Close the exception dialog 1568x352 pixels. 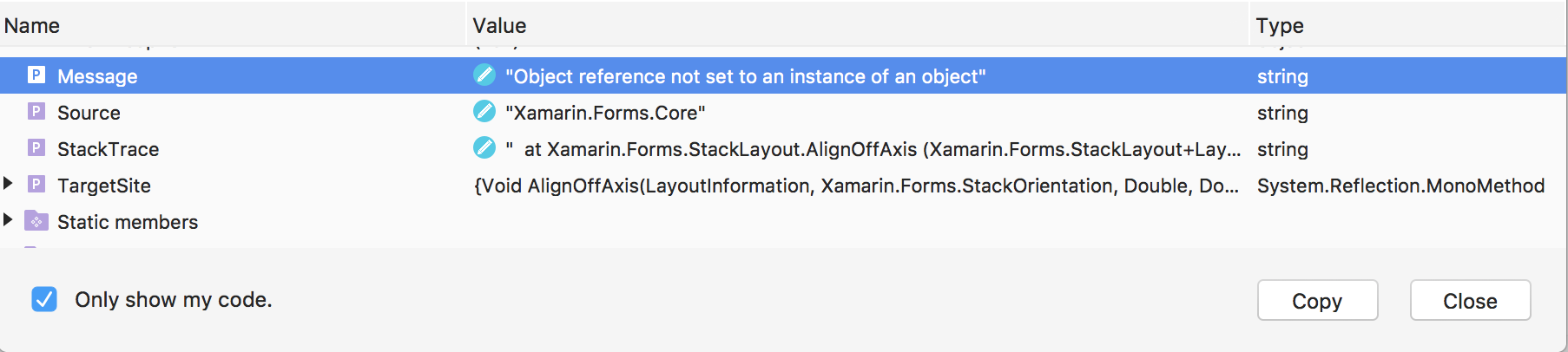pyautogui.click(x=1470, y=300)
